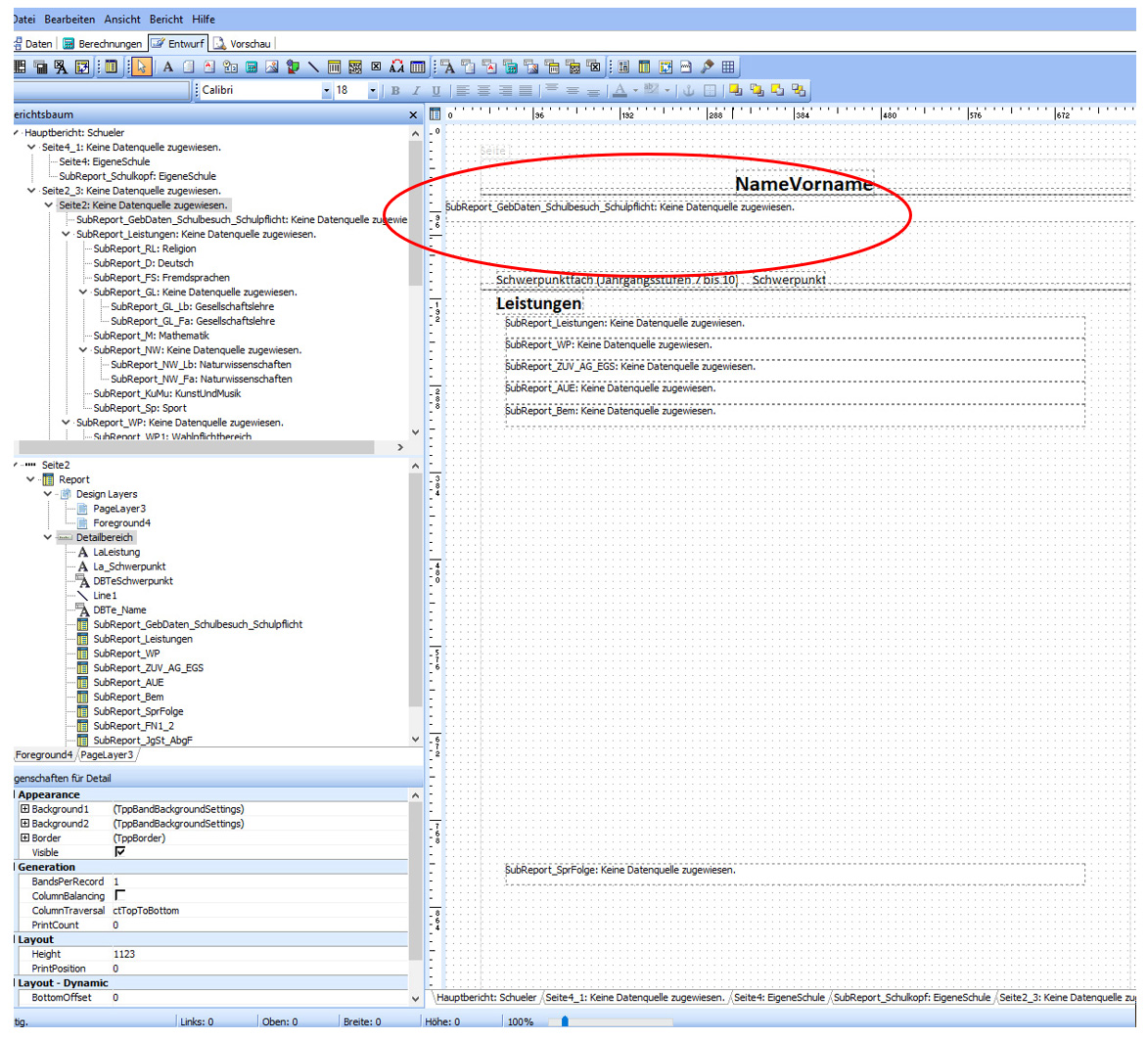Click the Height value field 1123
Screen dimensions: 1148x1039
point(259,954)
